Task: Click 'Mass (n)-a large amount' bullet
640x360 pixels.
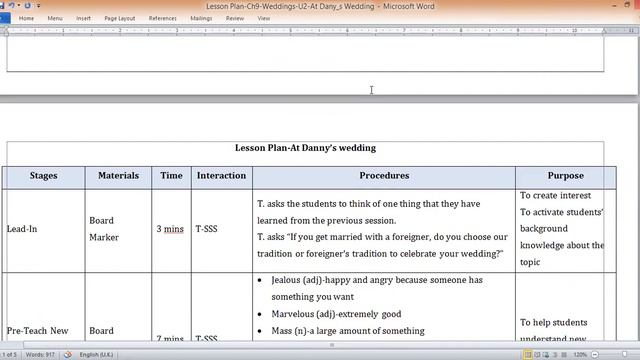Action: 348,331
